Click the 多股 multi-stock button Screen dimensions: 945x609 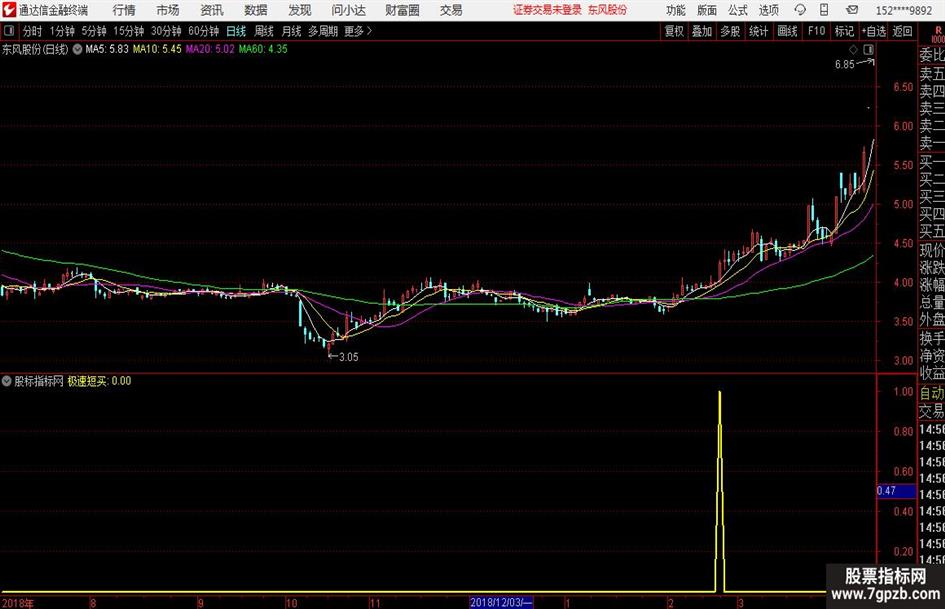(730, 31)
